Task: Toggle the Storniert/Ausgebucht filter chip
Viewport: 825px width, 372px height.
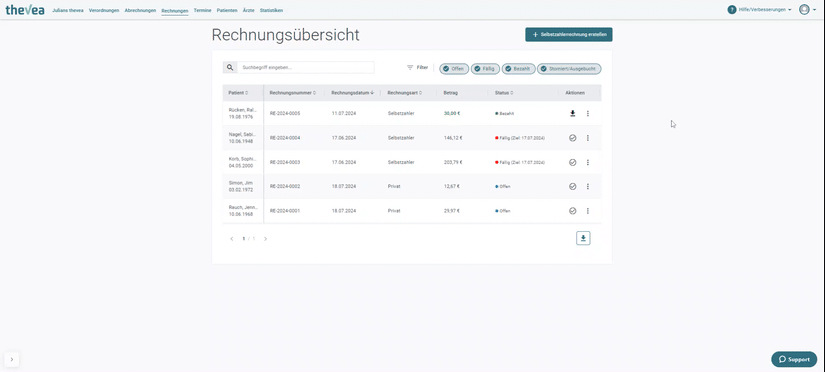Action: point(569,69)
